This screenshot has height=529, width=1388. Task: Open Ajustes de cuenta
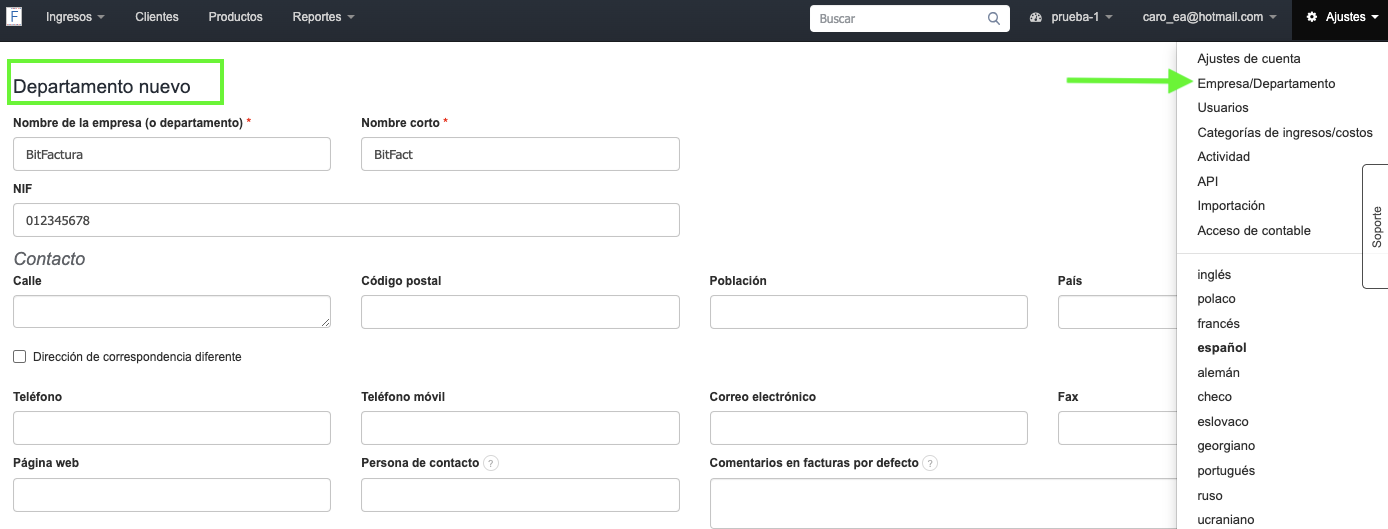(1248, 59)
